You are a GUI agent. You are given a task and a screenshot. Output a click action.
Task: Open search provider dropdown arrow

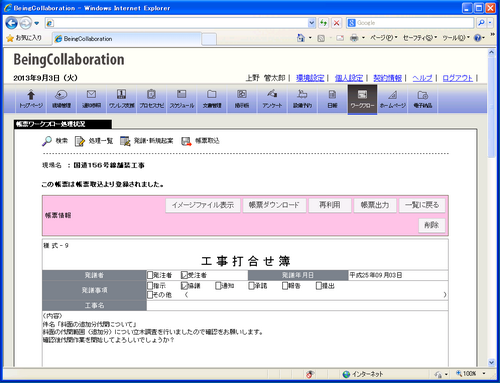pyautogui.click(x=490, y=23)
